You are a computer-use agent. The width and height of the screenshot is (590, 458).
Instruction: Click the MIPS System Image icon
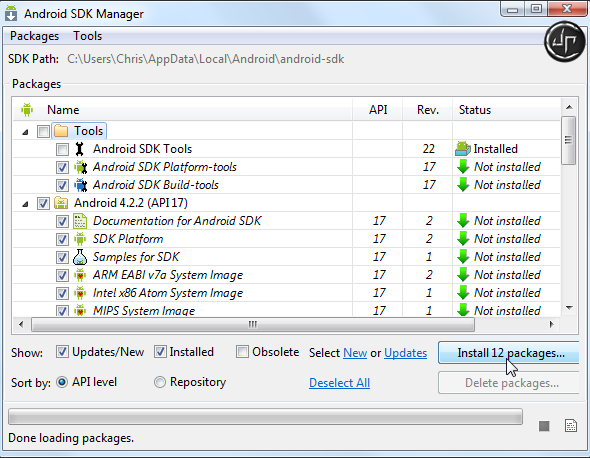click(80, 310)
